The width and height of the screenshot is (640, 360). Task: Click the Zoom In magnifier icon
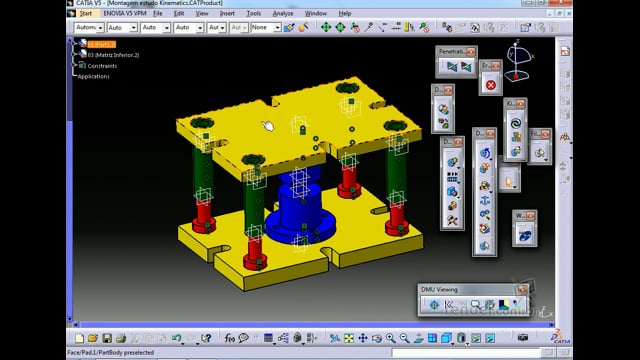[391, 338]
